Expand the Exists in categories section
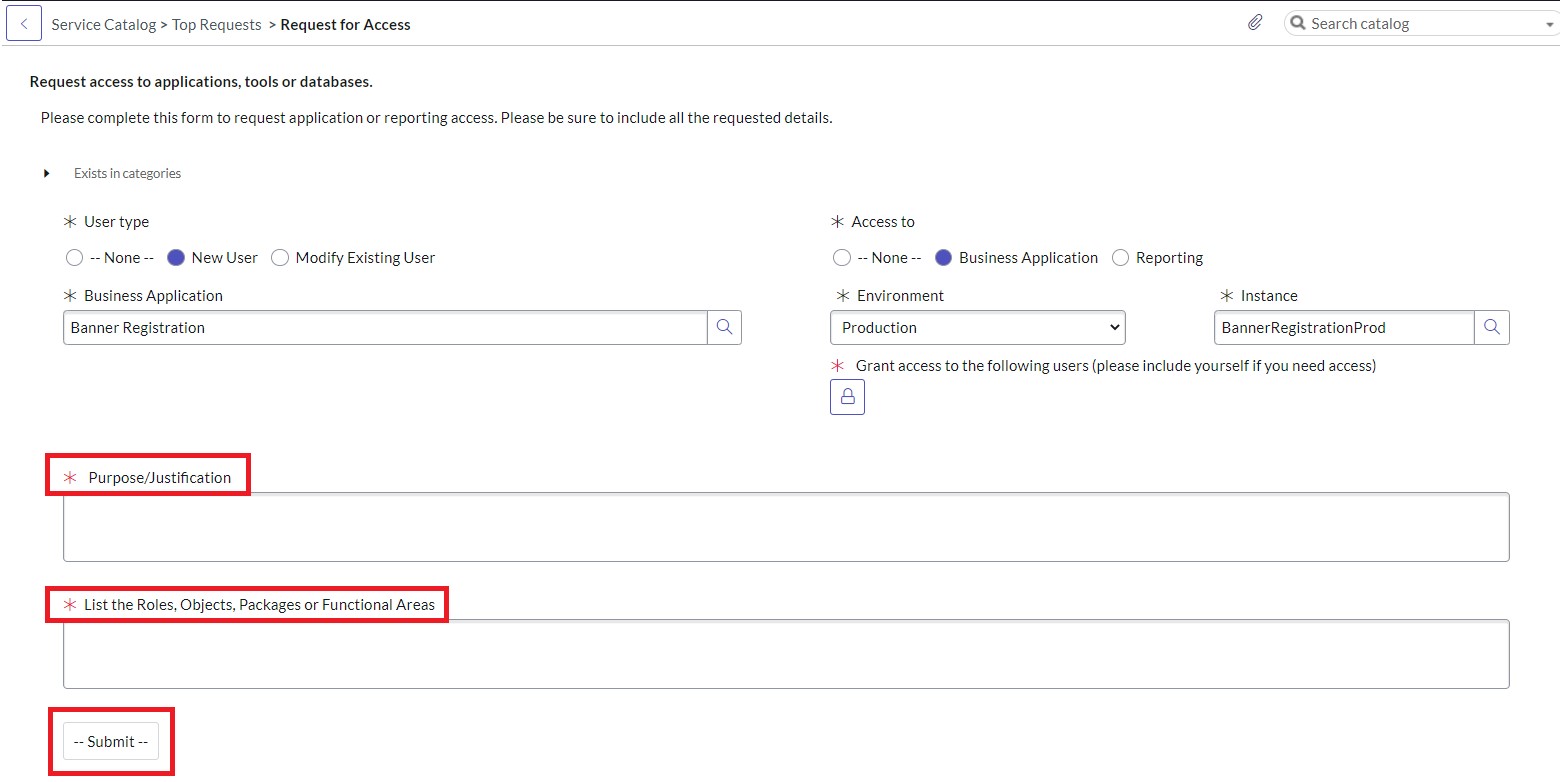This screenshot has width=1560, height=782. tap(46, 172)
